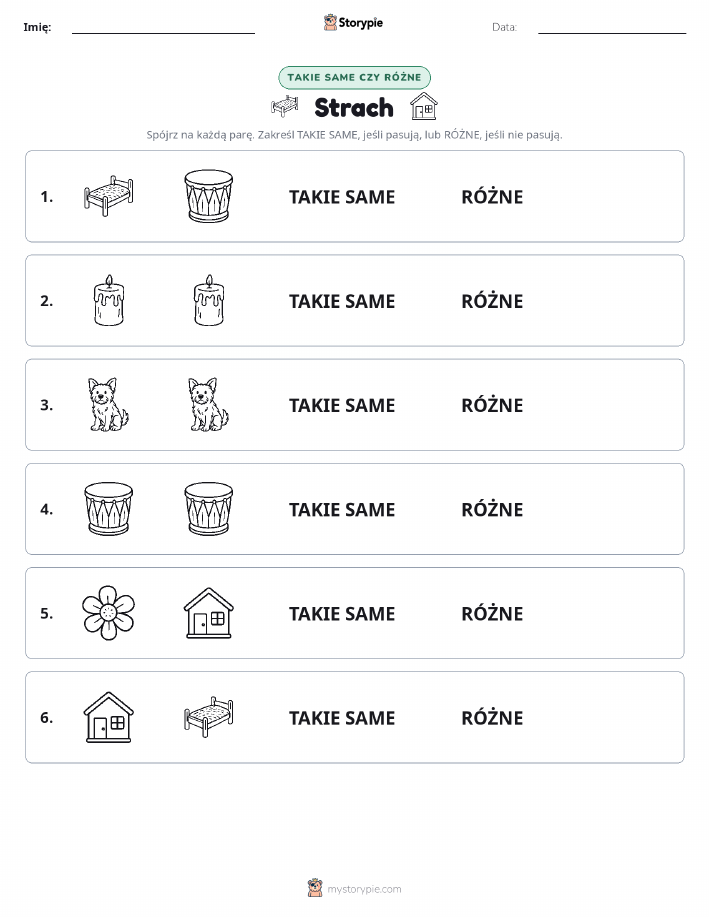Choose RÓŻNE for row 5
The width and height of the screenshot is (709, 917).
click(492, 613)
